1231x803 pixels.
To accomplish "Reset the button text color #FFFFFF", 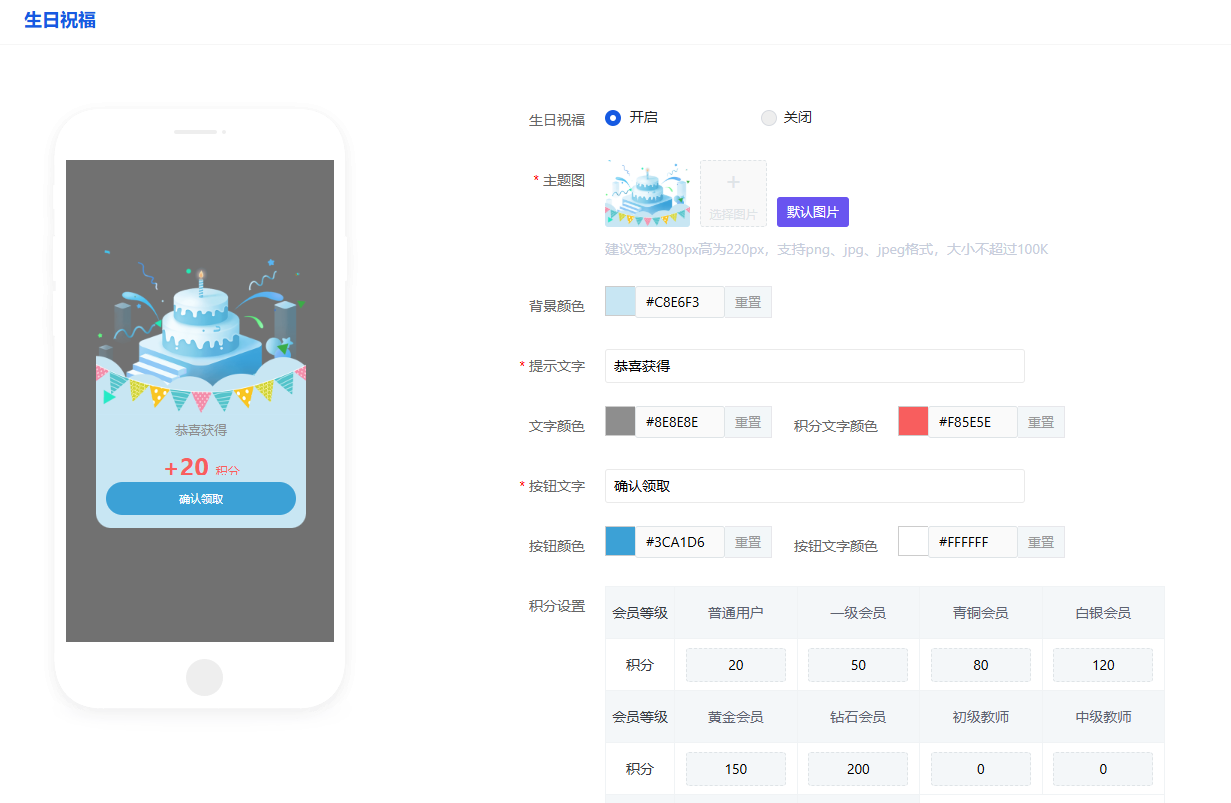I will pos(1040,542).
